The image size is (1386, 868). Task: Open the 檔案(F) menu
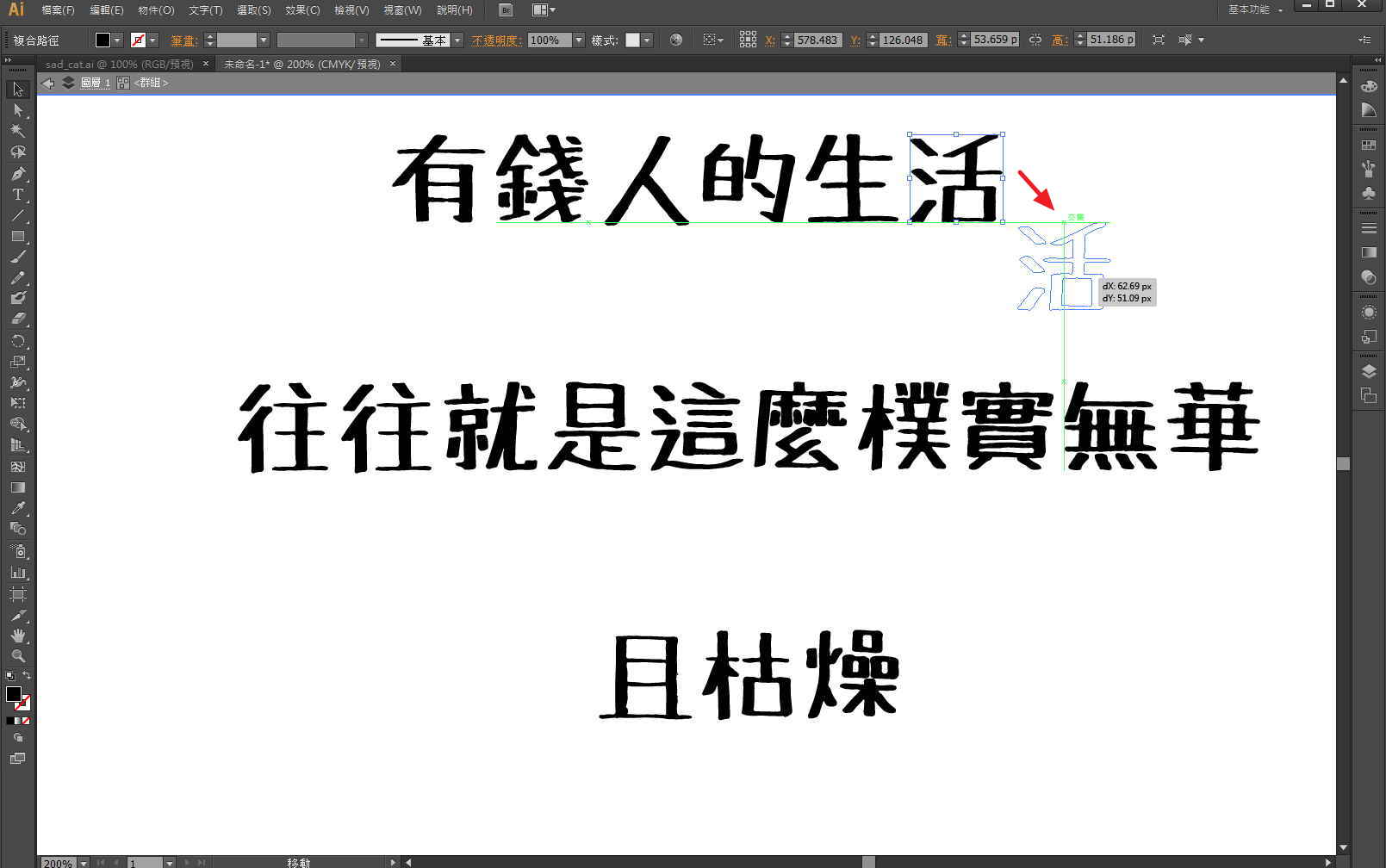(x=58, y=10)
